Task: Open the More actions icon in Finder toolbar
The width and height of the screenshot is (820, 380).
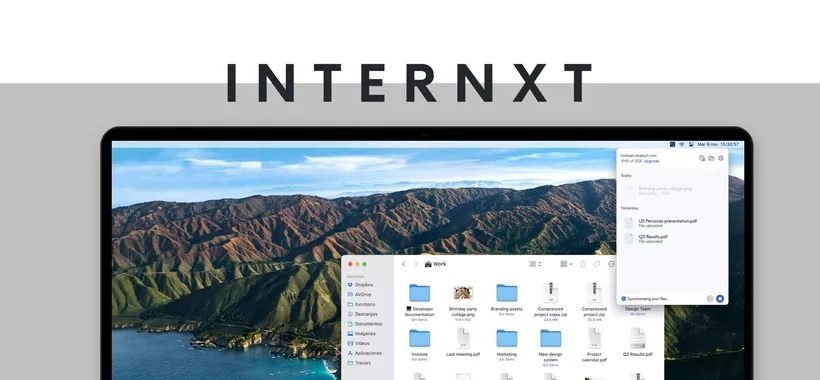Action: pyautogui.click(x=611, y=264)
